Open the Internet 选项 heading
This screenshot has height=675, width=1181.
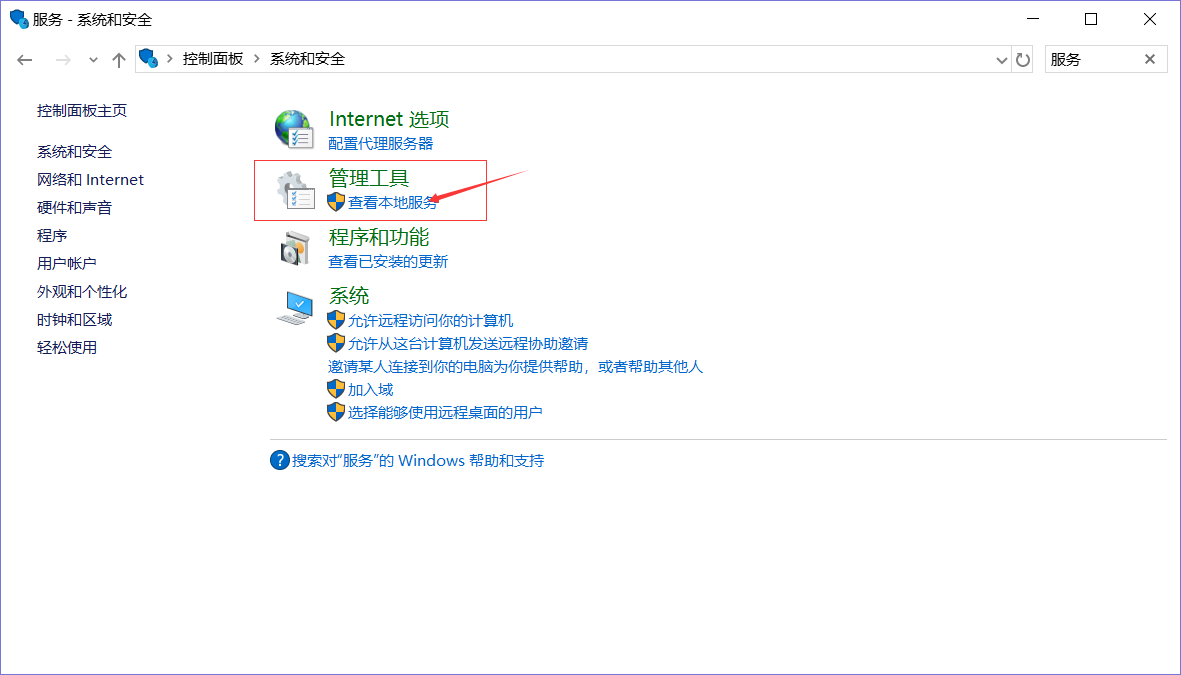click(x=389, y=119)
